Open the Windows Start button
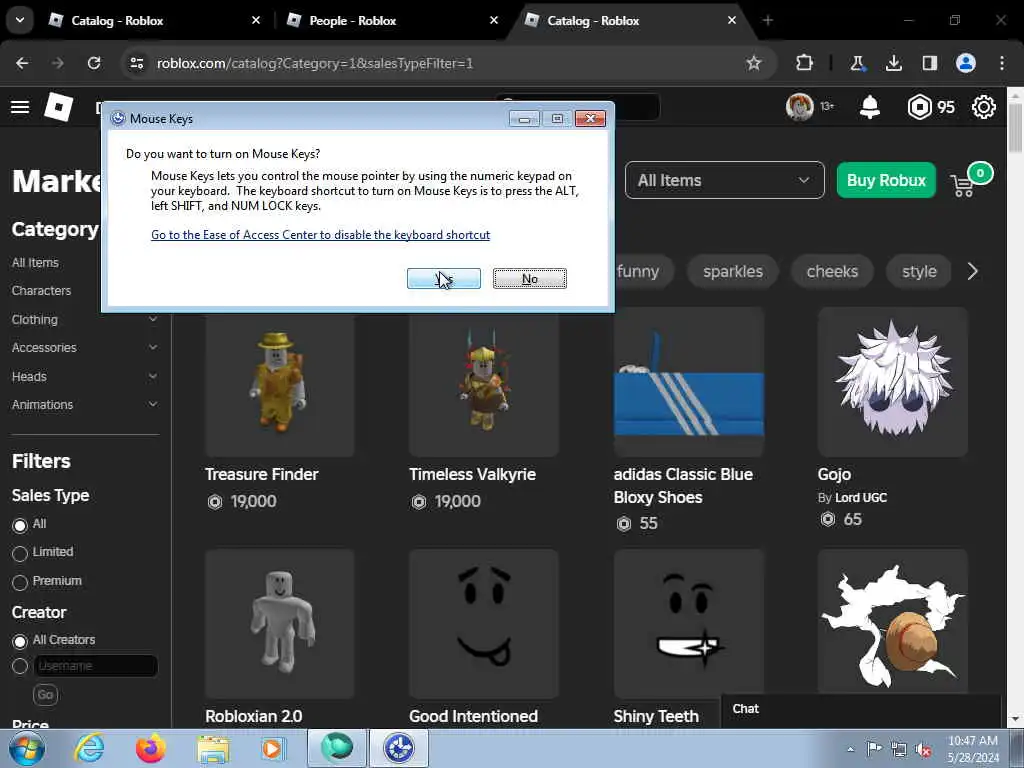The width and height of the screenshot is (1024, 768). pyautogui.click(x=26, y=748)
